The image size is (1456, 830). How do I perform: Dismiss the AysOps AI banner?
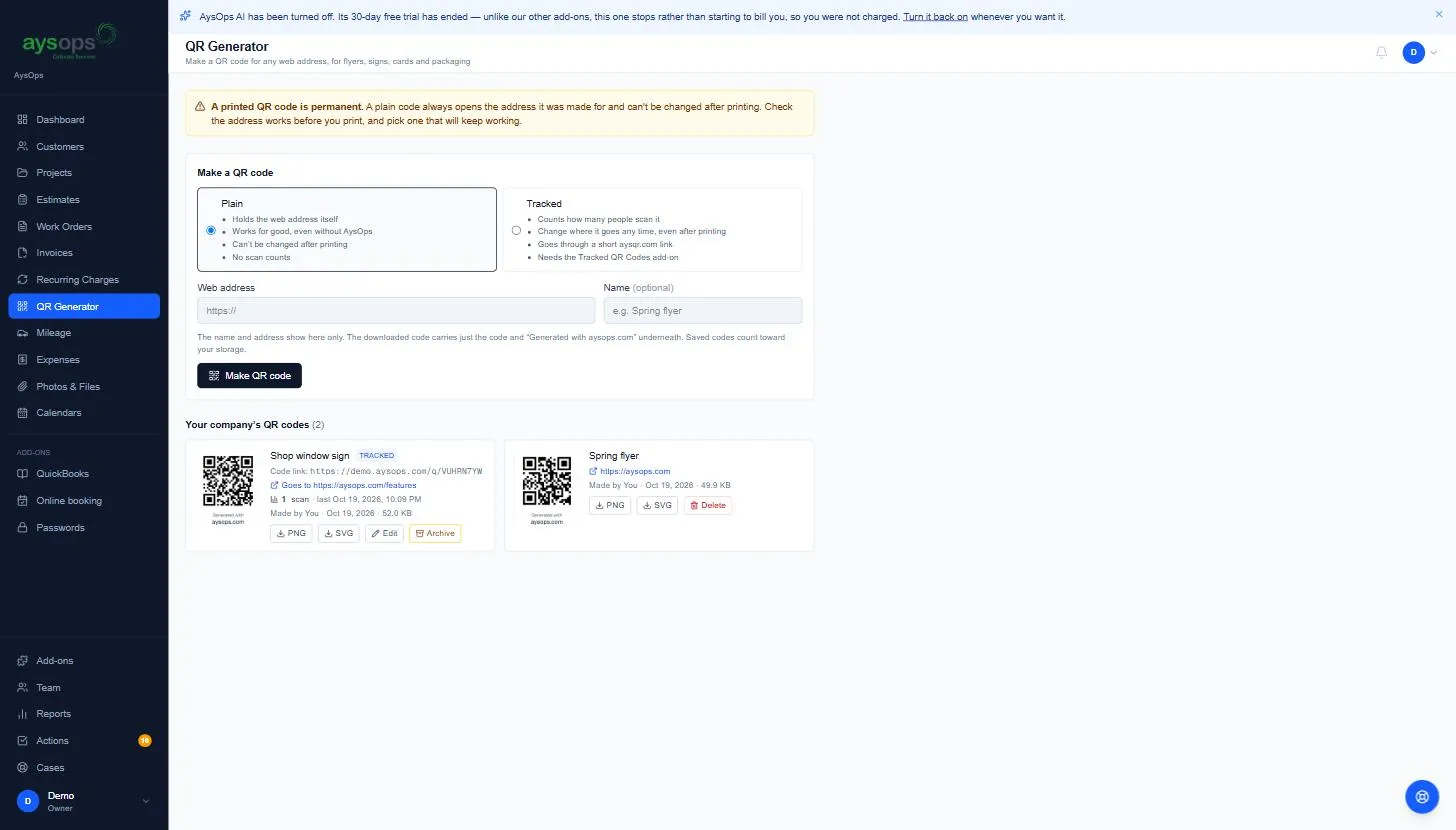coord(1439,15)
